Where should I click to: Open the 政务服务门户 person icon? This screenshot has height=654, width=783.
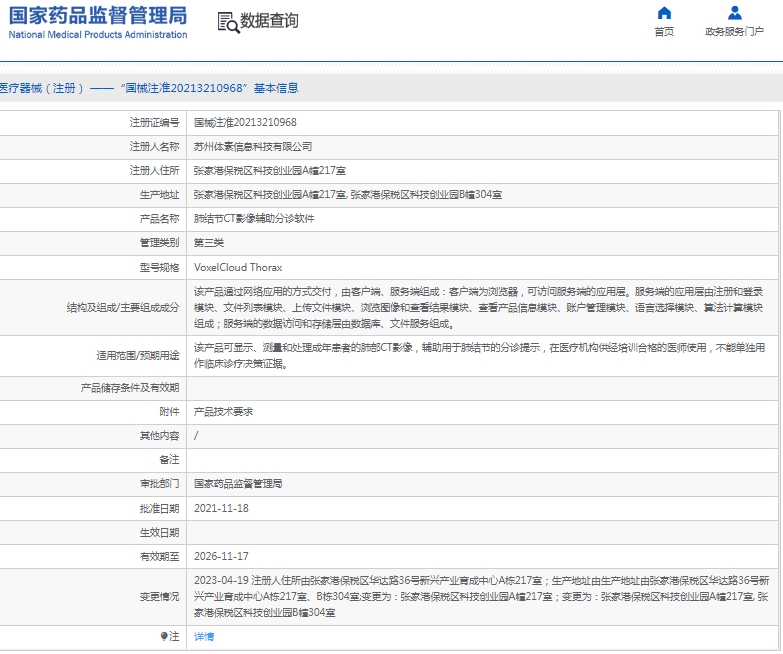(x=735, y=12)
